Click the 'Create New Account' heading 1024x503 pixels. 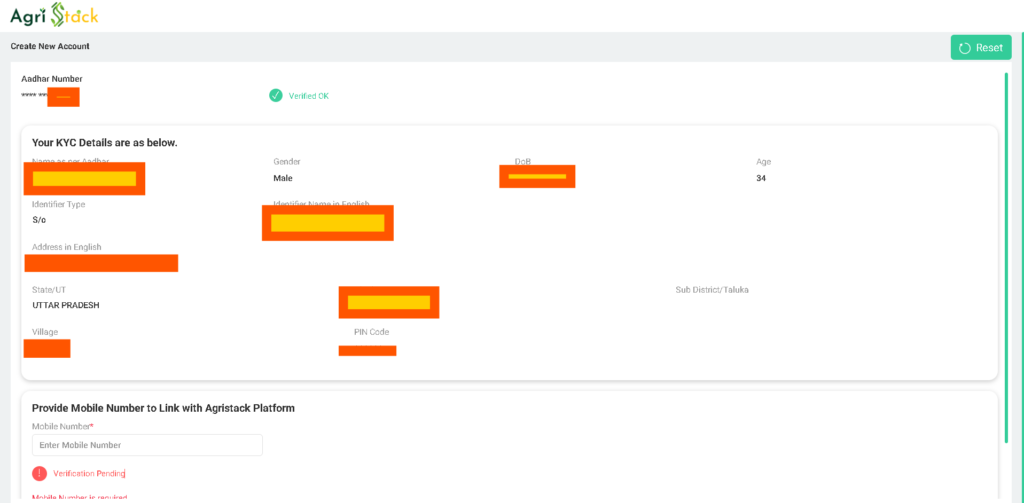pyautogui.click(x=50, y=46)
